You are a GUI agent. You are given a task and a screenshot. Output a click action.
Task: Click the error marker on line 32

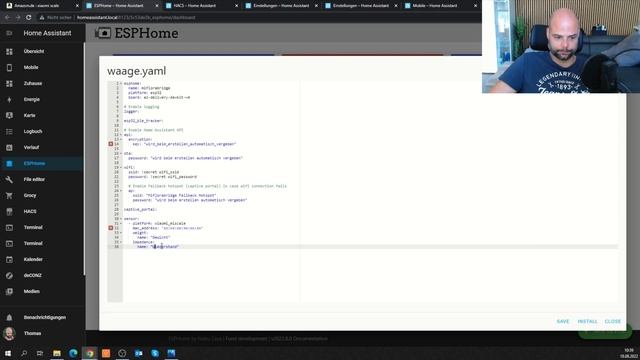pos(111,228)
